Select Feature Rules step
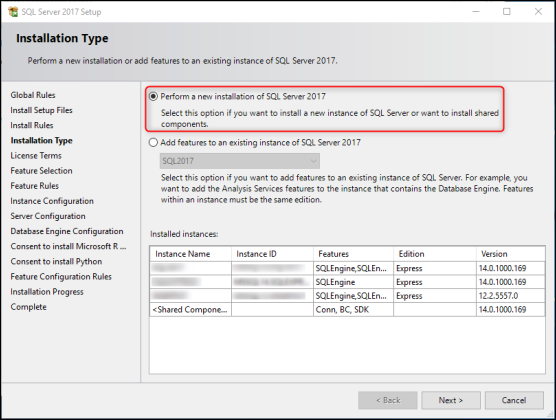556x420 pixels. point(35,186)
